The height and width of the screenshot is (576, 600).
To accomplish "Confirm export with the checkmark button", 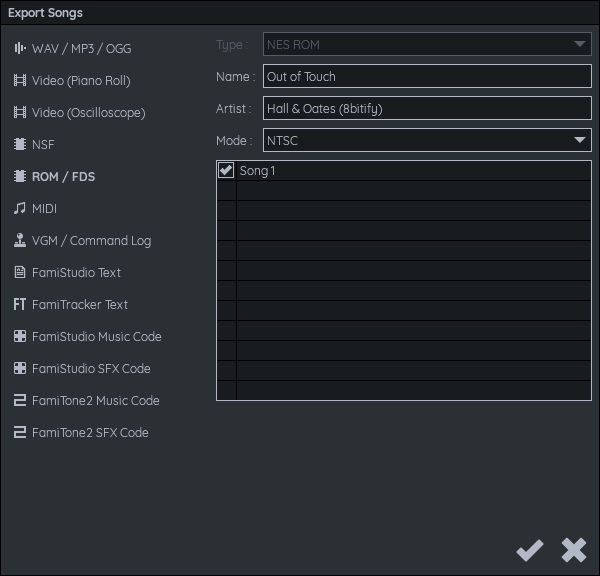I will [529, 549].
